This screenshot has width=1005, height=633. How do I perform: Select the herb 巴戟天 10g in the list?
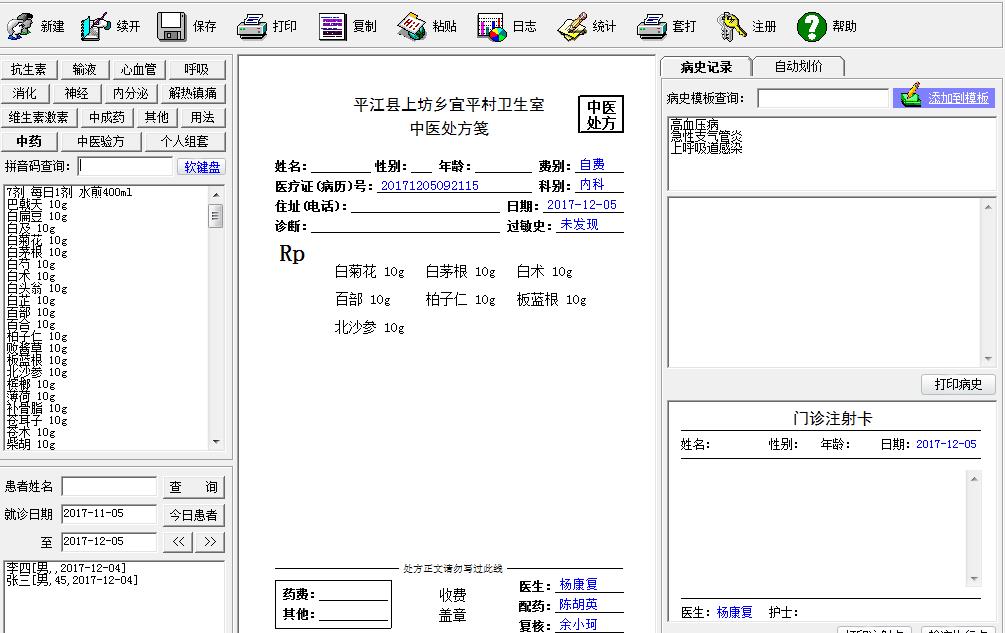(x=37, y=204)
